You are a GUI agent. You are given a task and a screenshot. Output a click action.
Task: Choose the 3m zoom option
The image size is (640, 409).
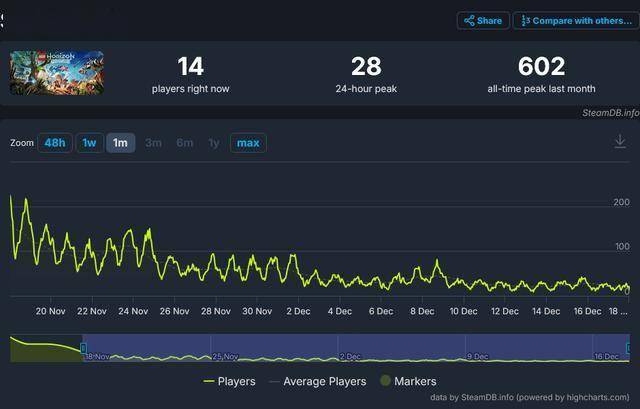[x=153, y=143]
